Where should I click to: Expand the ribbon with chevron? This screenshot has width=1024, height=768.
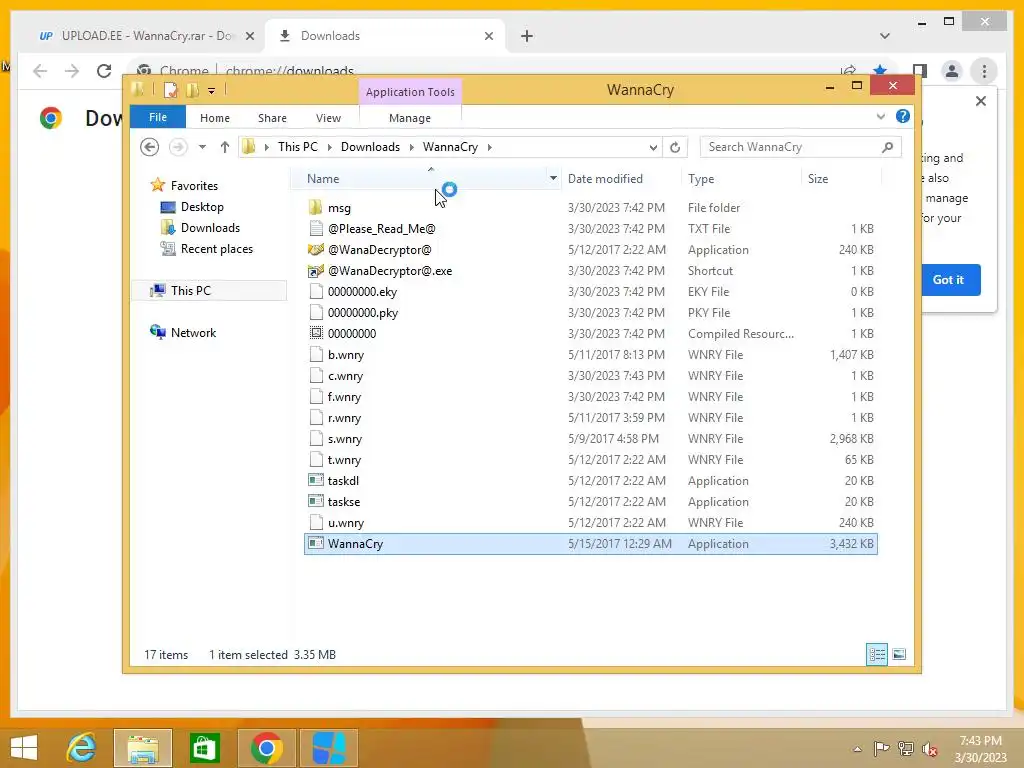point(881,116)
